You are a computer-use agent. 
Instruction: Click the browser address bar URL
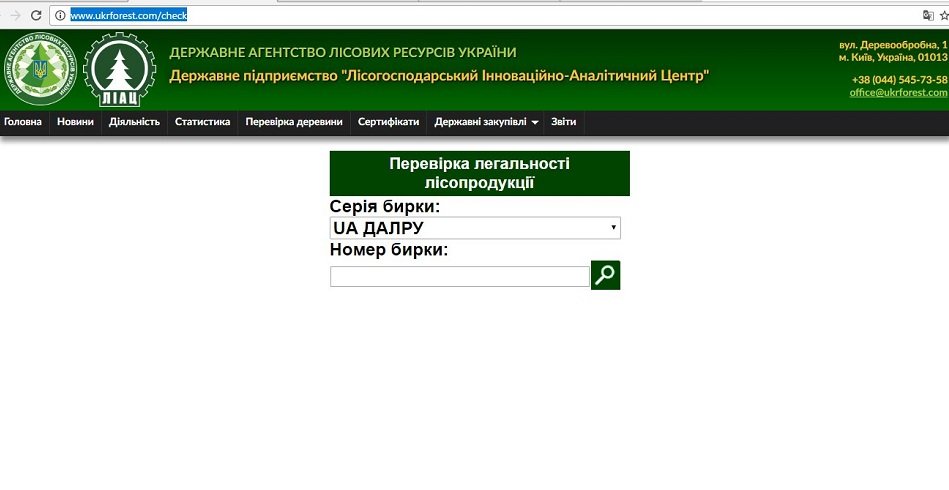[x=128, y=16]
